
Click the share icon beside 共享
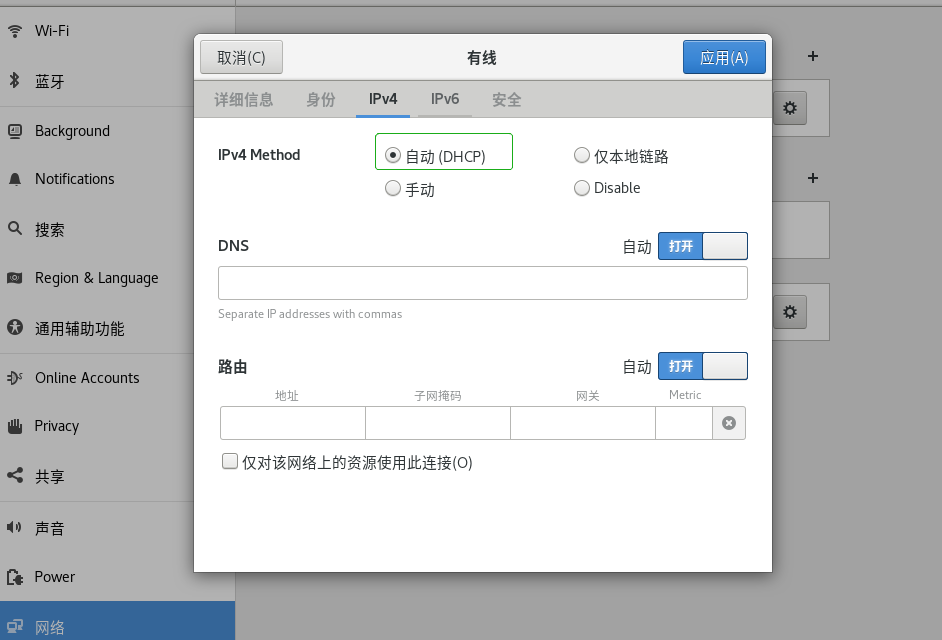(15, 475)
